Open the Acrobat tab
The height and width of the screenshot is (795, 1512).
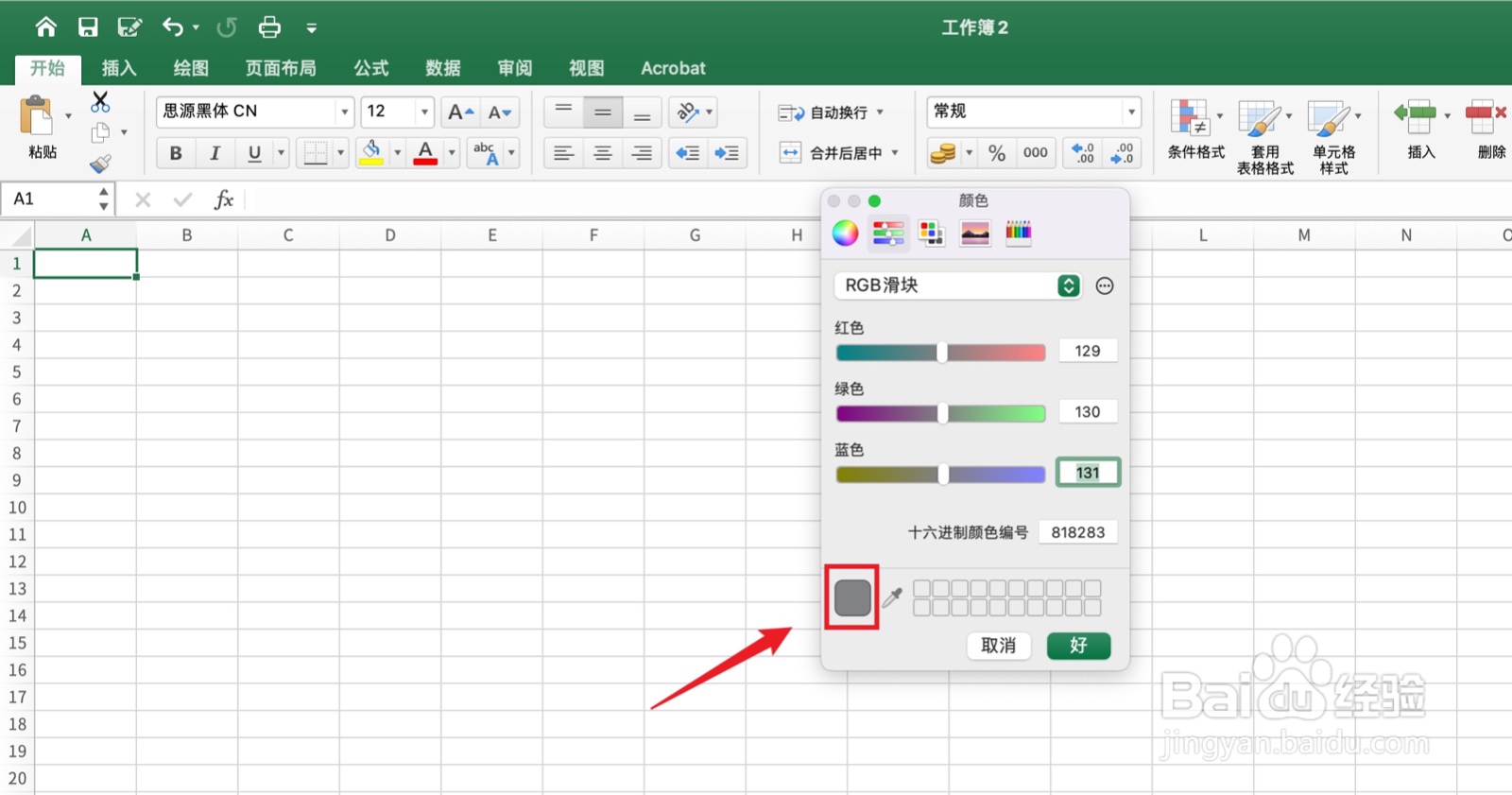click(x=673, y=68)
